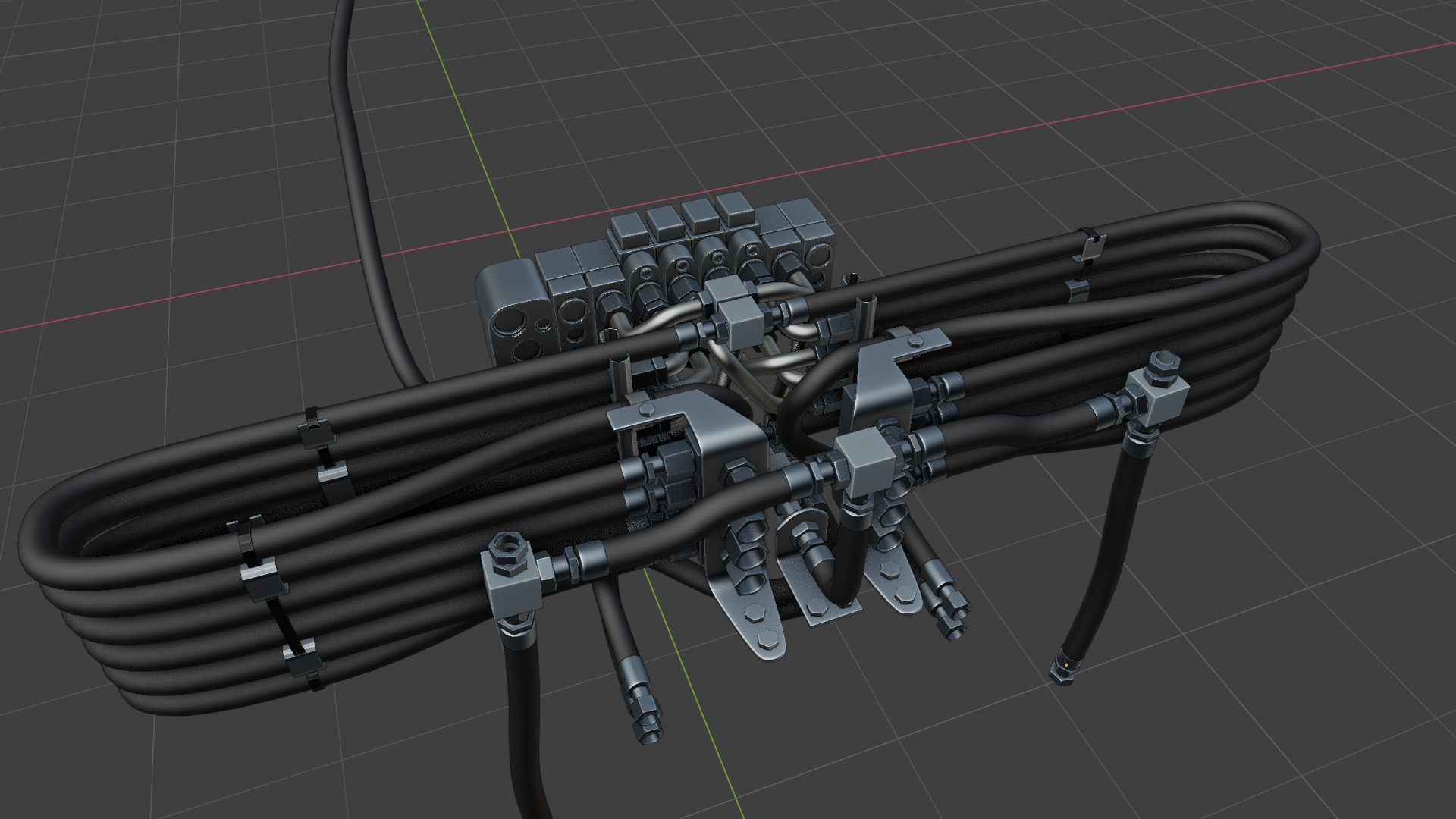Select the lowest cable clip on left bundle
Viewport: 1456px width, 819px height.
coord(303,658)
